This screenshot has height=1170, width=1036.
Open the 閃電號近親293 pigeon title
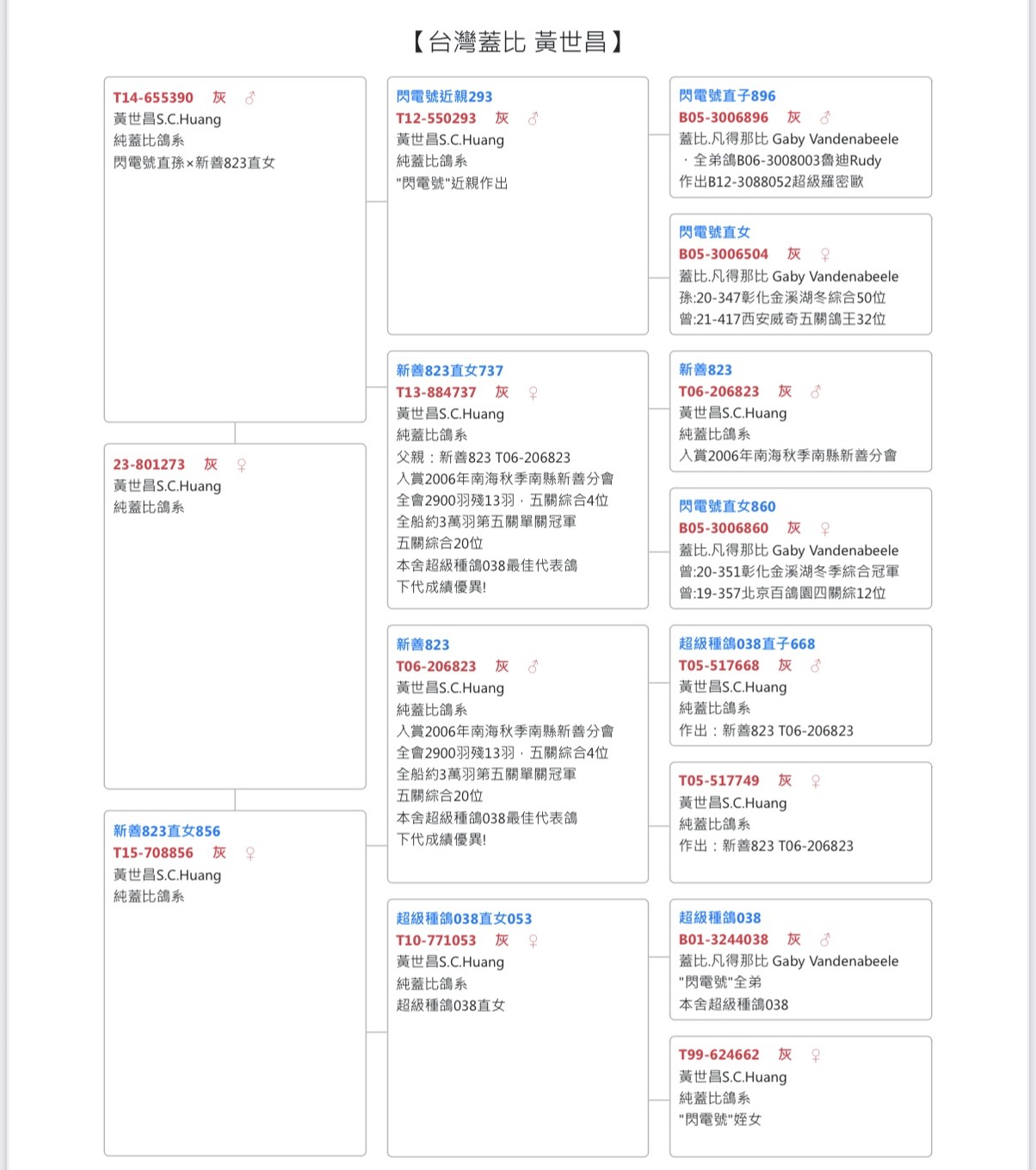tap(444, 96)
